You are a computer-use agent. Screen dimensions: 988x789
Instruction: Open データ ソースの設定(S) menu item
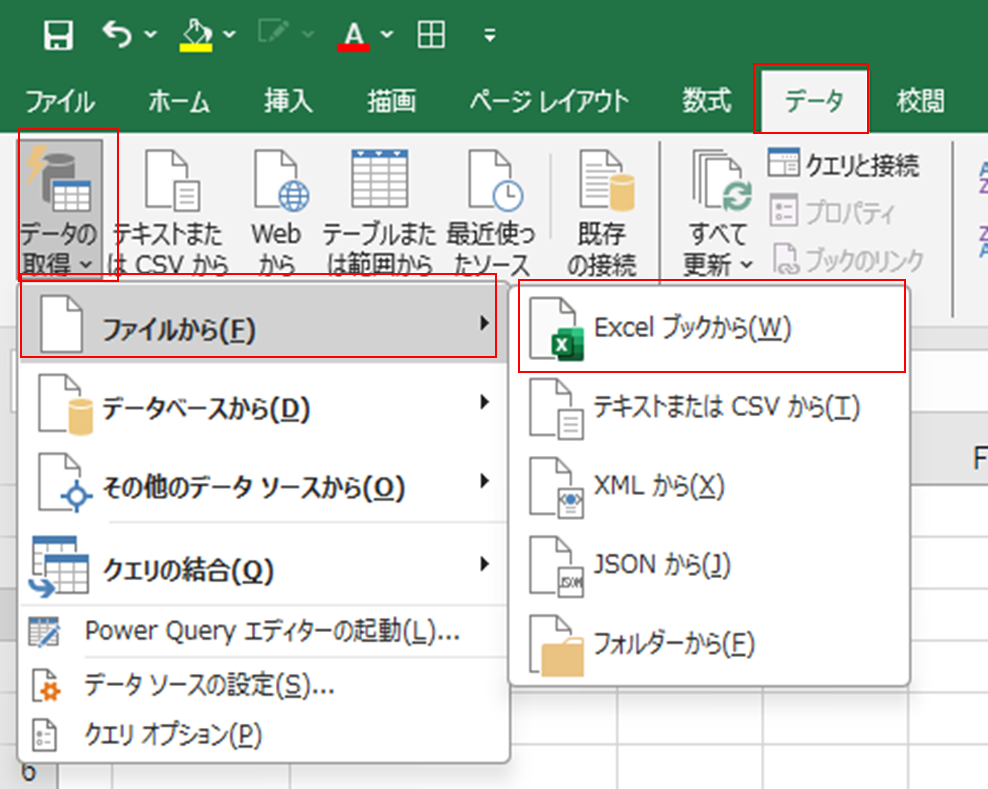(x=263, y=684)
